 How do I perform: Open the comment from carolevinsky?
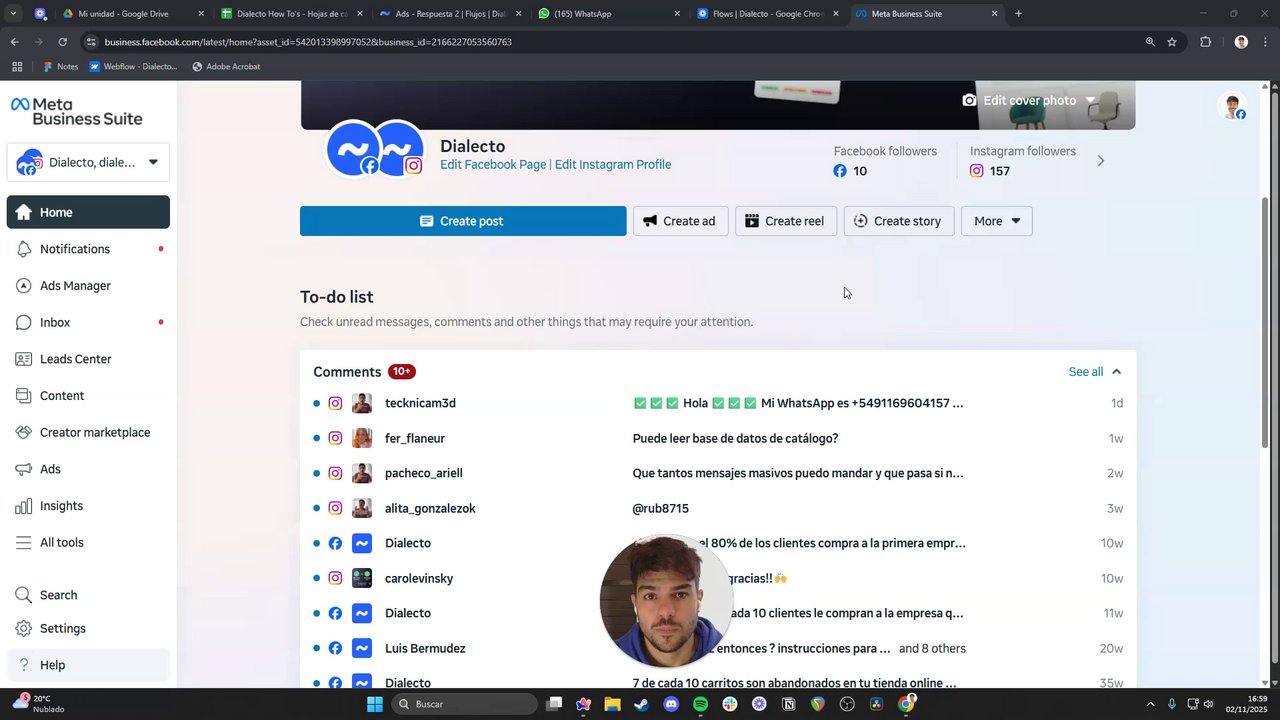pos(718,578)
